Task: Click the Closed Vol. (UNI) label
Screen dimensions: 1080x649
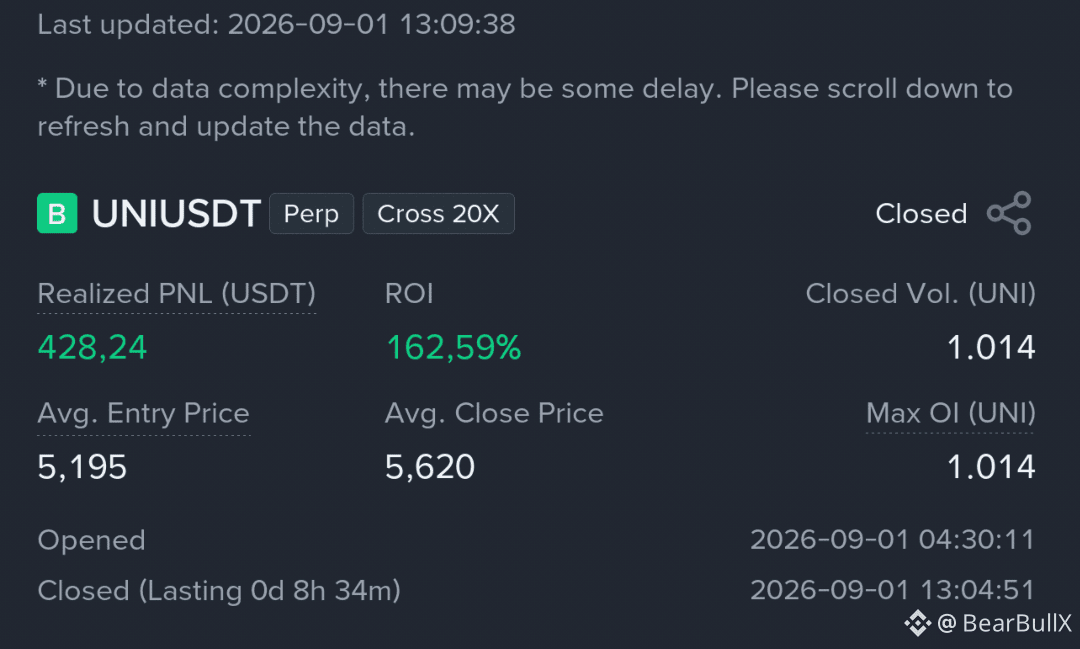Action: (921, 294)
